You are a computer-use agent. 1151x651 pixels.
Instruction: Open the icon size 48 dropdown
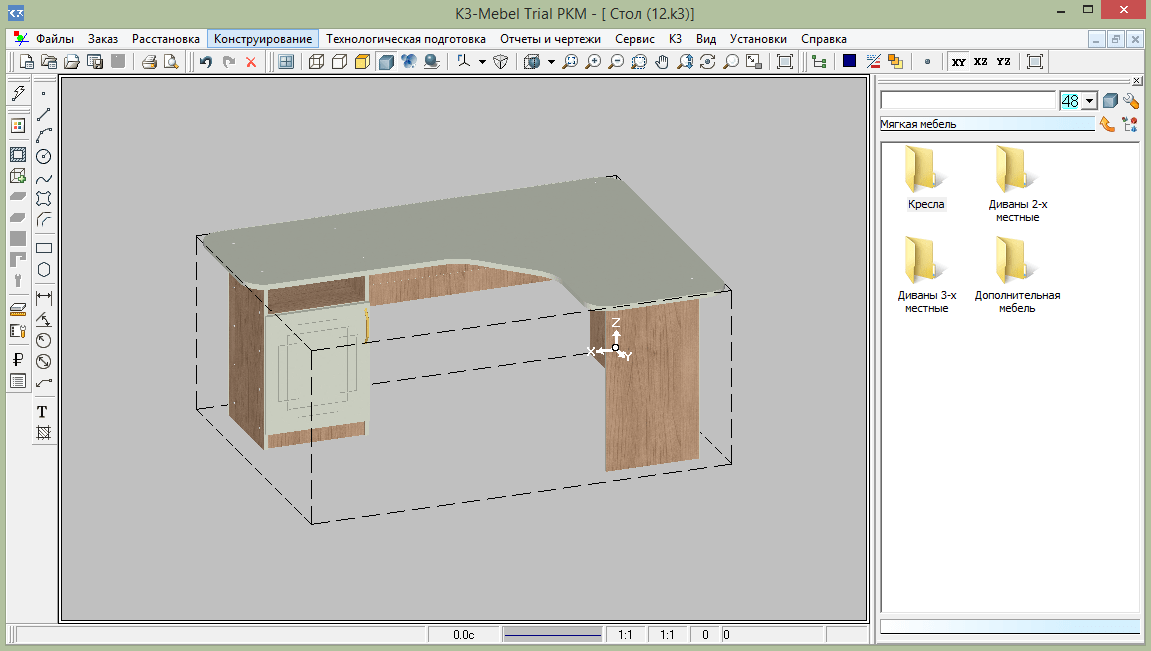click(x=1089, y=101)
